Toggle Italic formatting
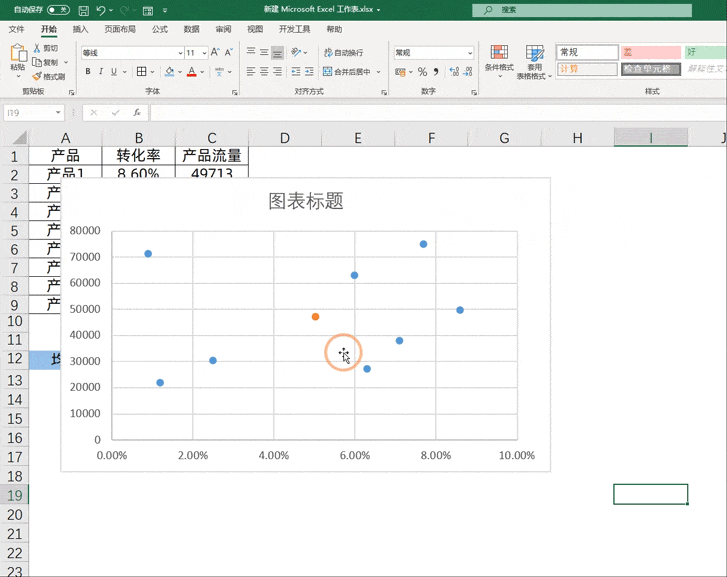This screenshot has width=727, height=577. pyautogui.click(x=101, y=72)
